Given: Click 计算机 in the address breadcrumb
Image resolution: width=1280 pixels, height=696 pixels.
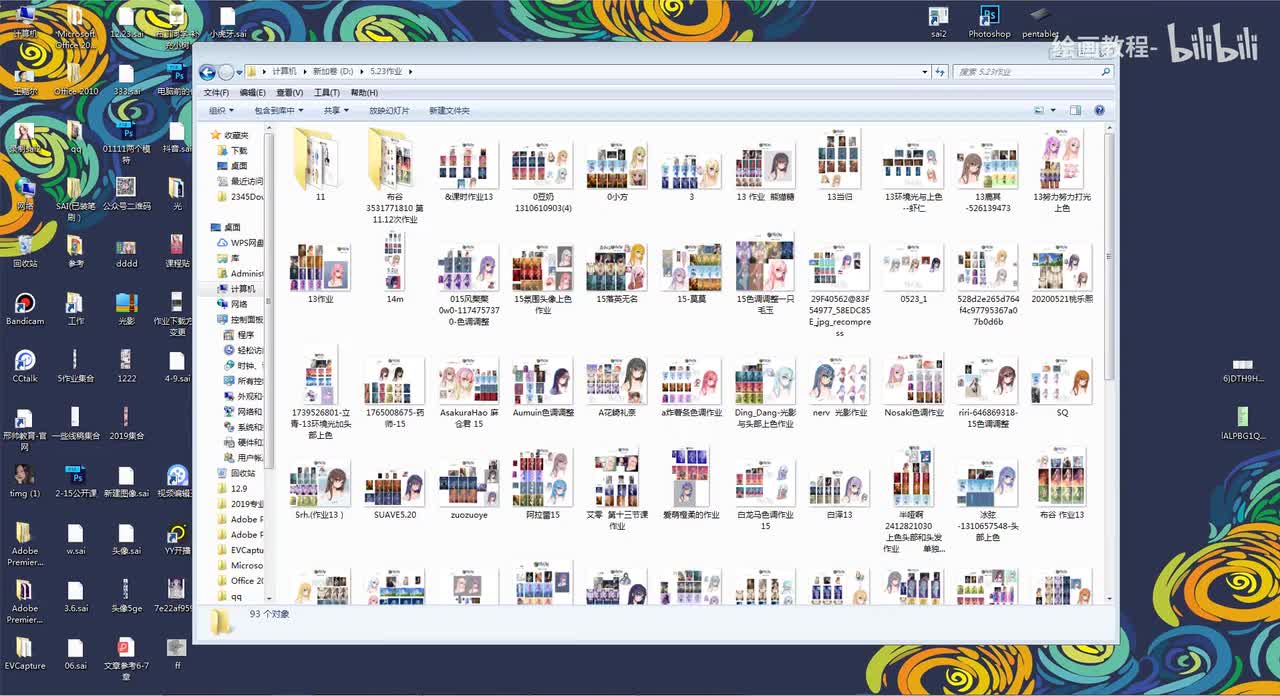Looking at the screenshot, I should pyautogui.click(x=285, y=72).
